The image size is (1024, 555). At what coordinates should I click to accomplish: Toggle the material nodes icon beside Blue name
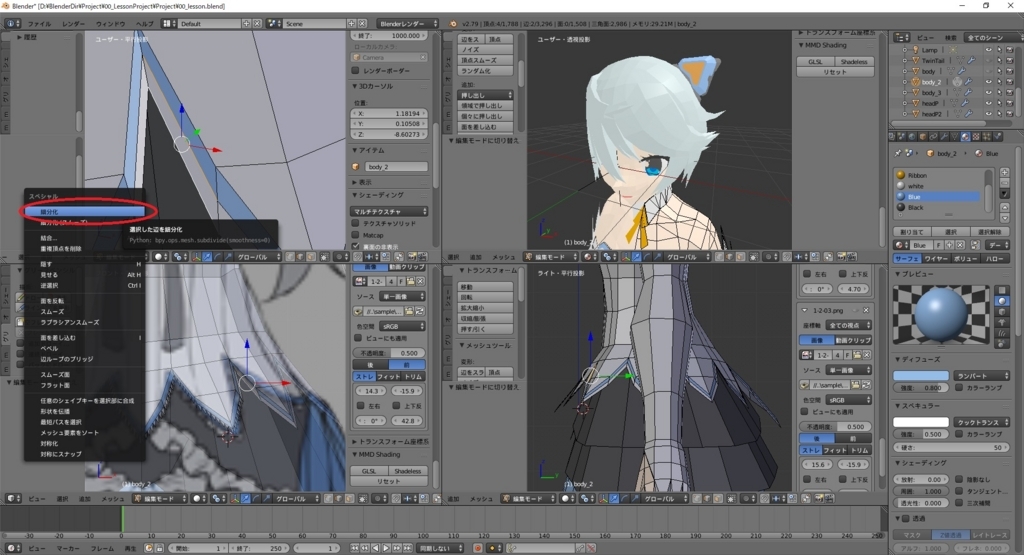[976, 245]
